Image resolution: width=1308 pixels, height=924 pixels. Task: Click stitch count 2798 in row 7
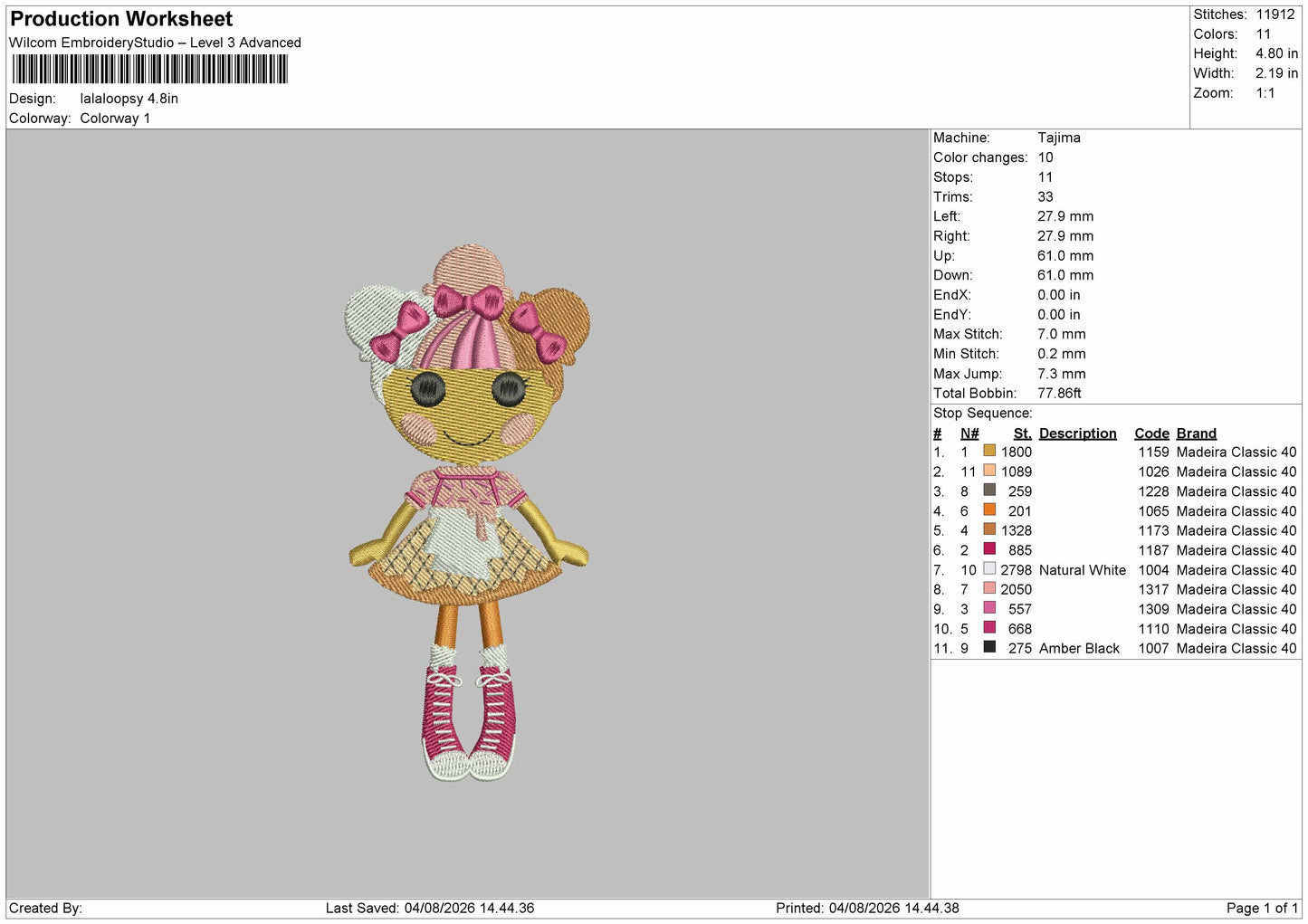click(1017, 570)
